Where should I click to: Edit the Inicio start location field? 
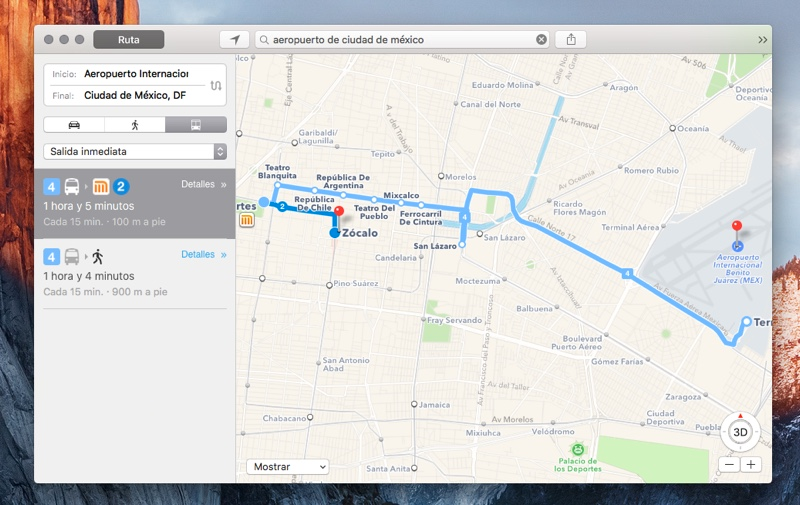point(136,74)
